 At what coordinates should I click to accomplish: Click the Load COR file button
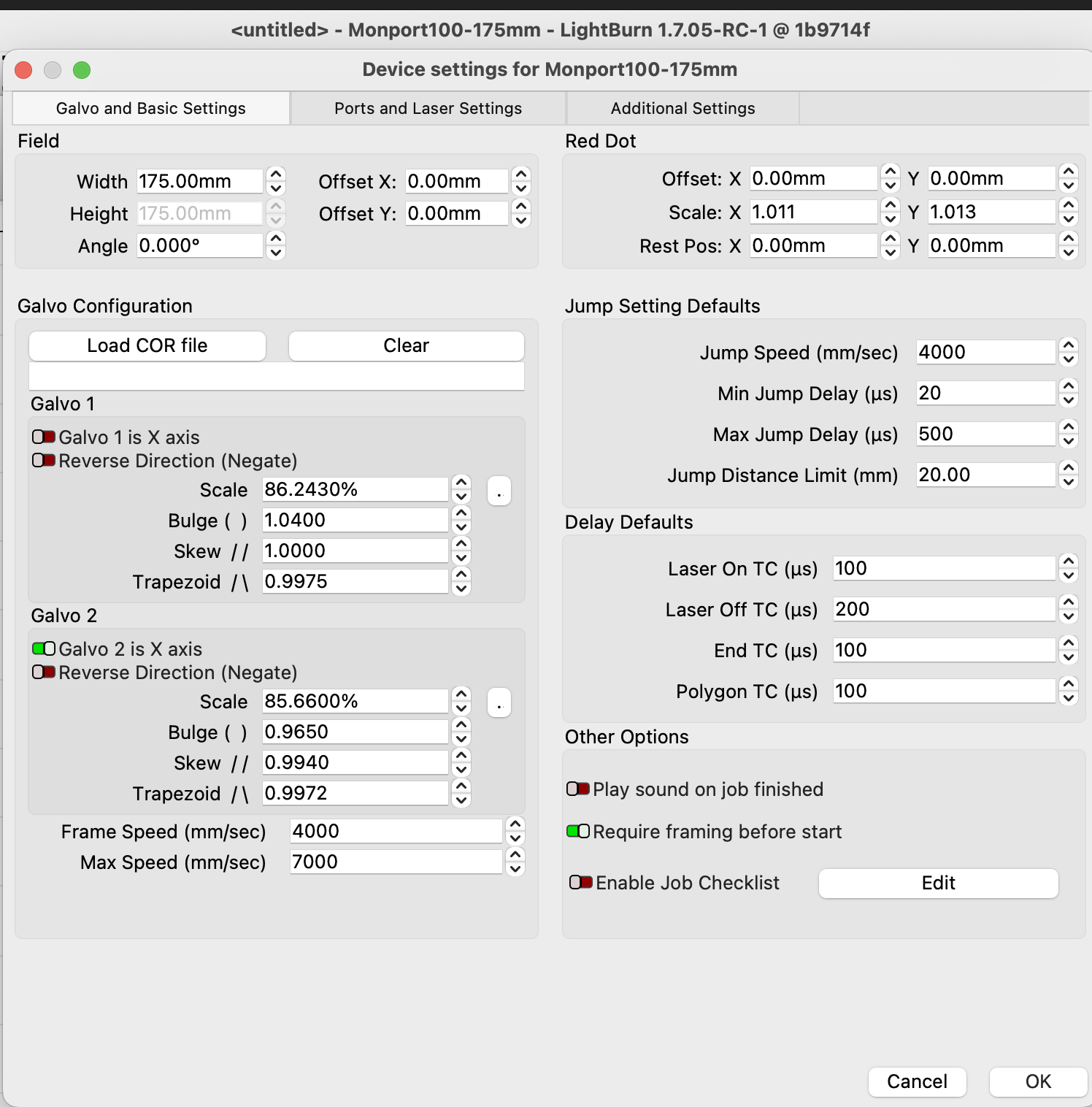point(147,345)
